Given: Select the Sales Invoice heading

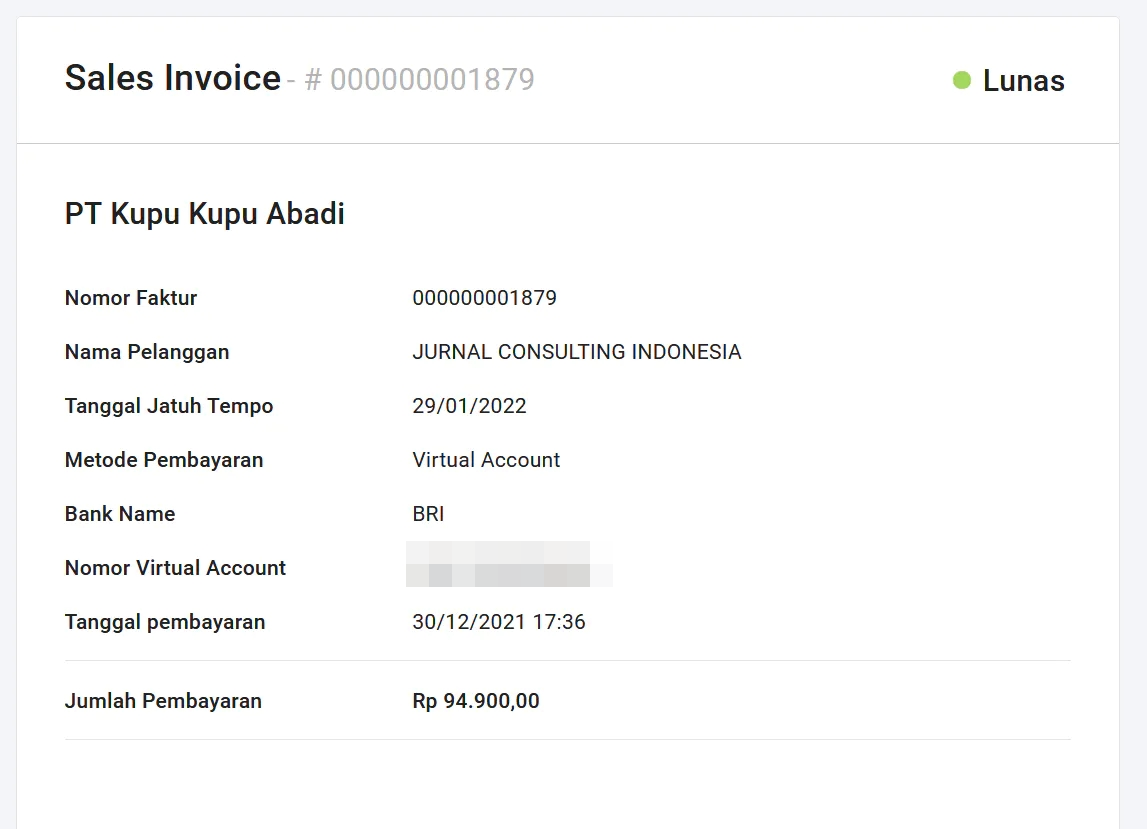Looking at the screenshot, I should tap(173, 78).
